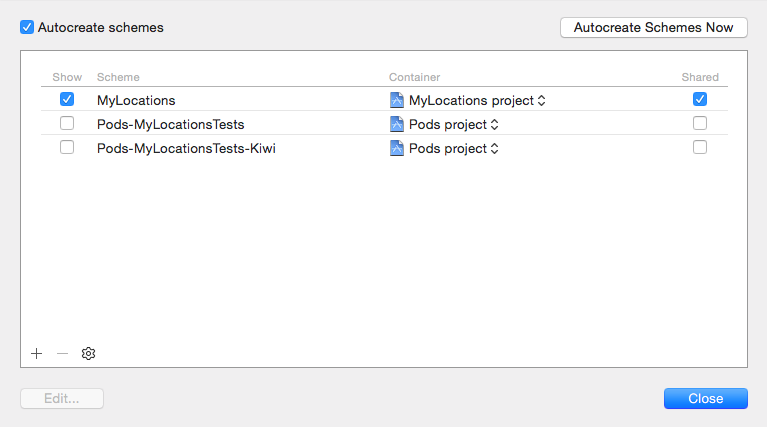Mark Pods-MyLocationsTests scheme as Shared
This screenshot has width=767, height=427.
700,124
